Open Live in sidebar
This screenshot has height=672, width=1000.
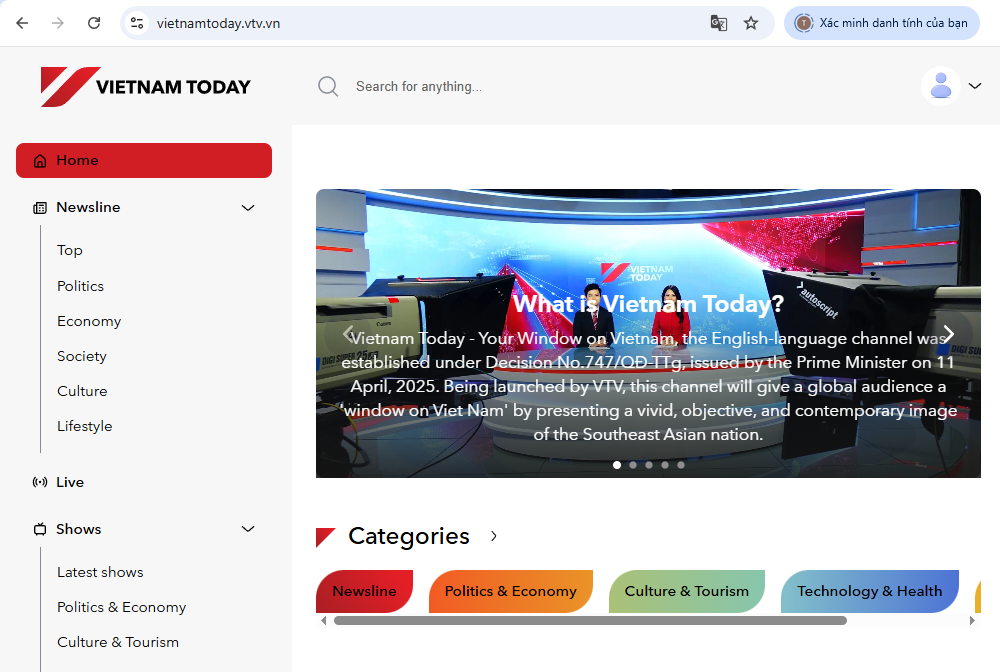70,482
